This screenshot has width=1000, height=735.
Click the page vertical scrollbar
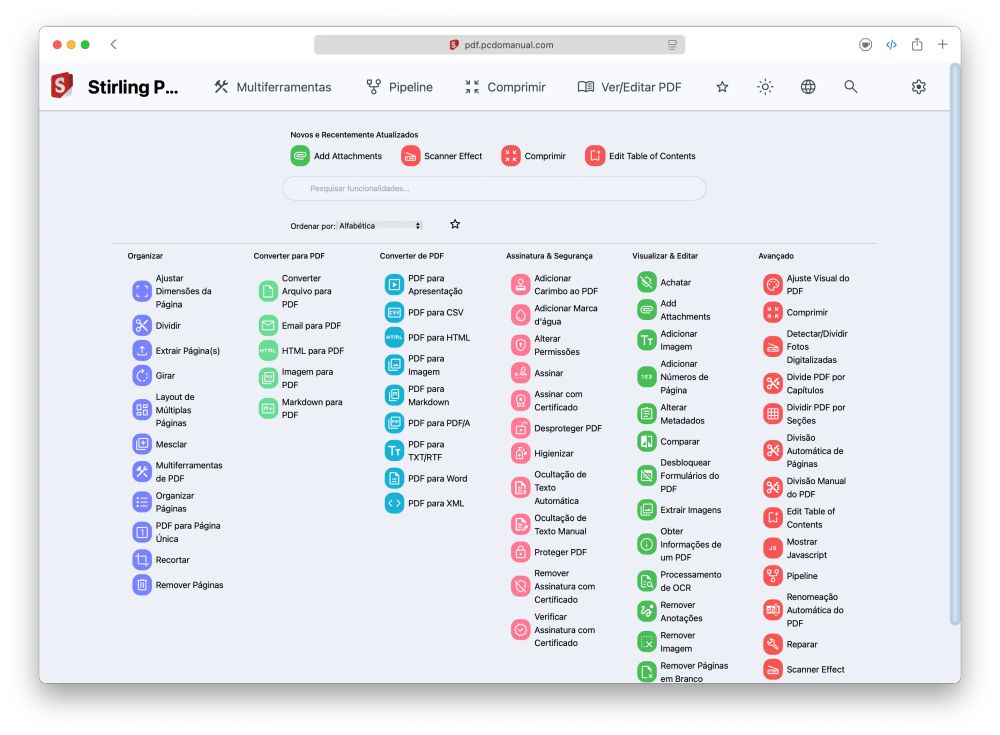(954, 345)
